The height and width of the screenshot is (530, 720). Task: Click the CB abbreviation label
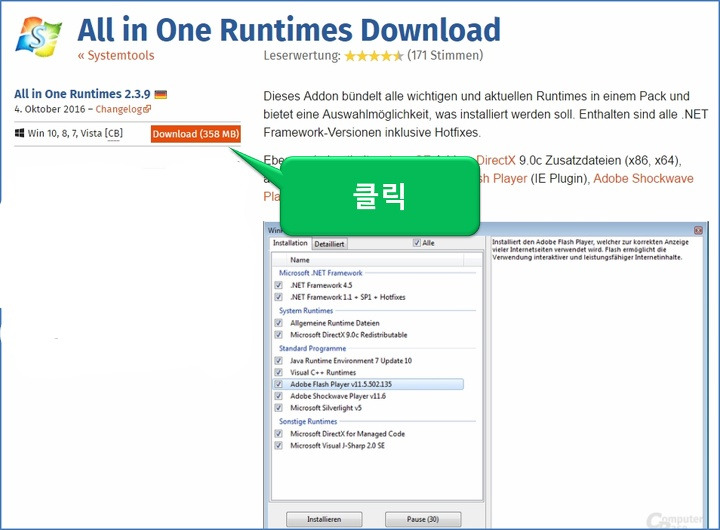tap(114, 133)
